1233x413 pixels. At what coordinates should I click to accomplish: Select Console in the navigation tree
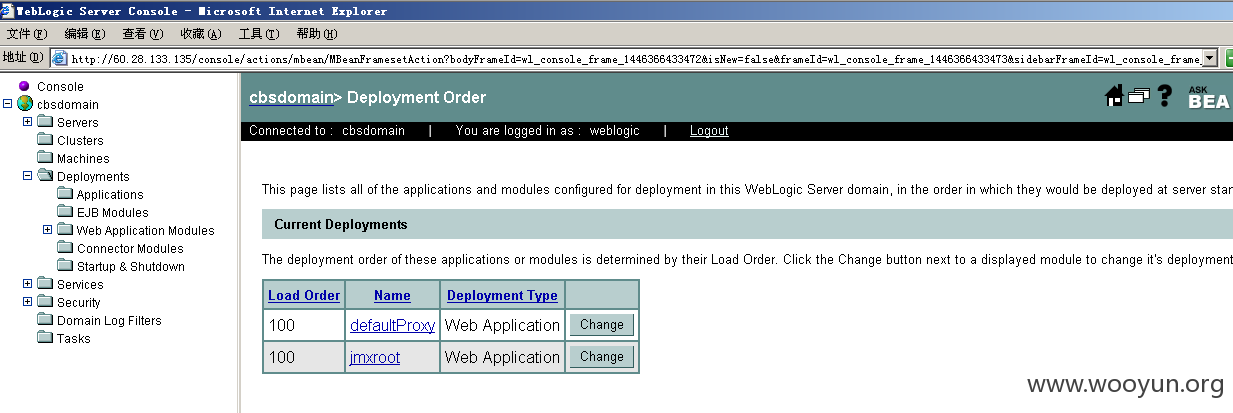[x=60, y=86]
